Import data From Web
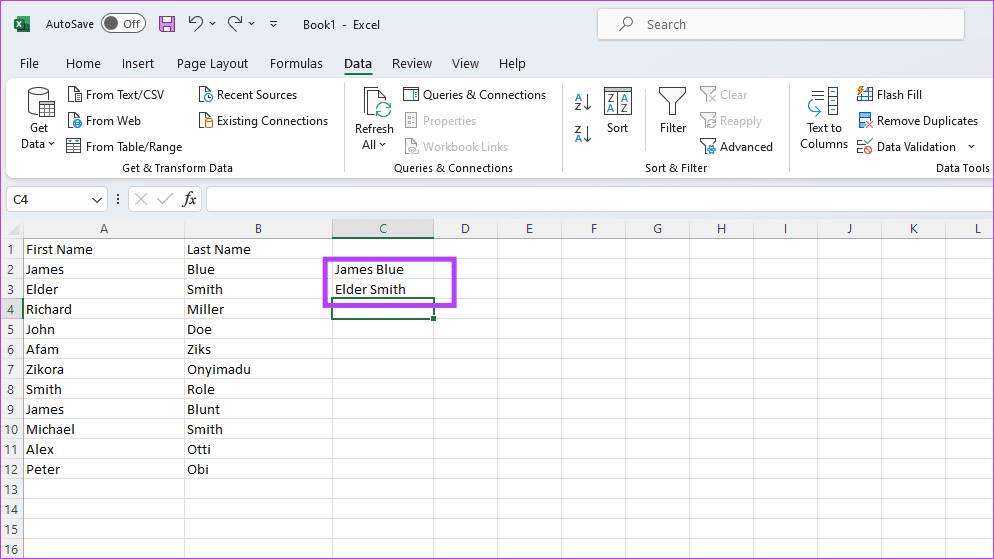Viewport: 994px width, 559px height. pyautogui.click(x=105, y=120)
